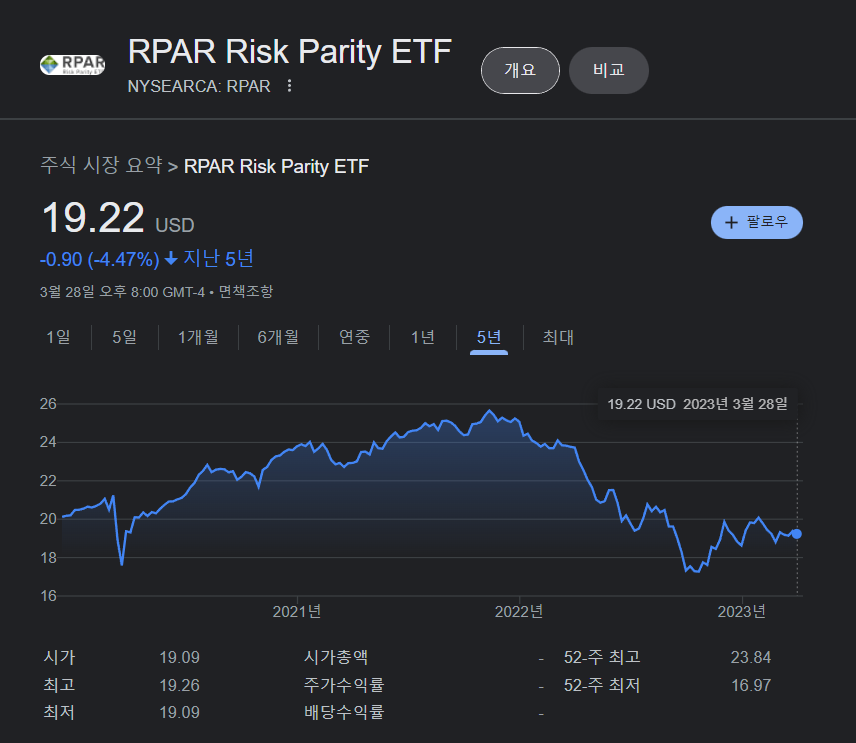856x743 pixels.
Task: Open the 비교 compare button
Action: (x=608, y=70)
